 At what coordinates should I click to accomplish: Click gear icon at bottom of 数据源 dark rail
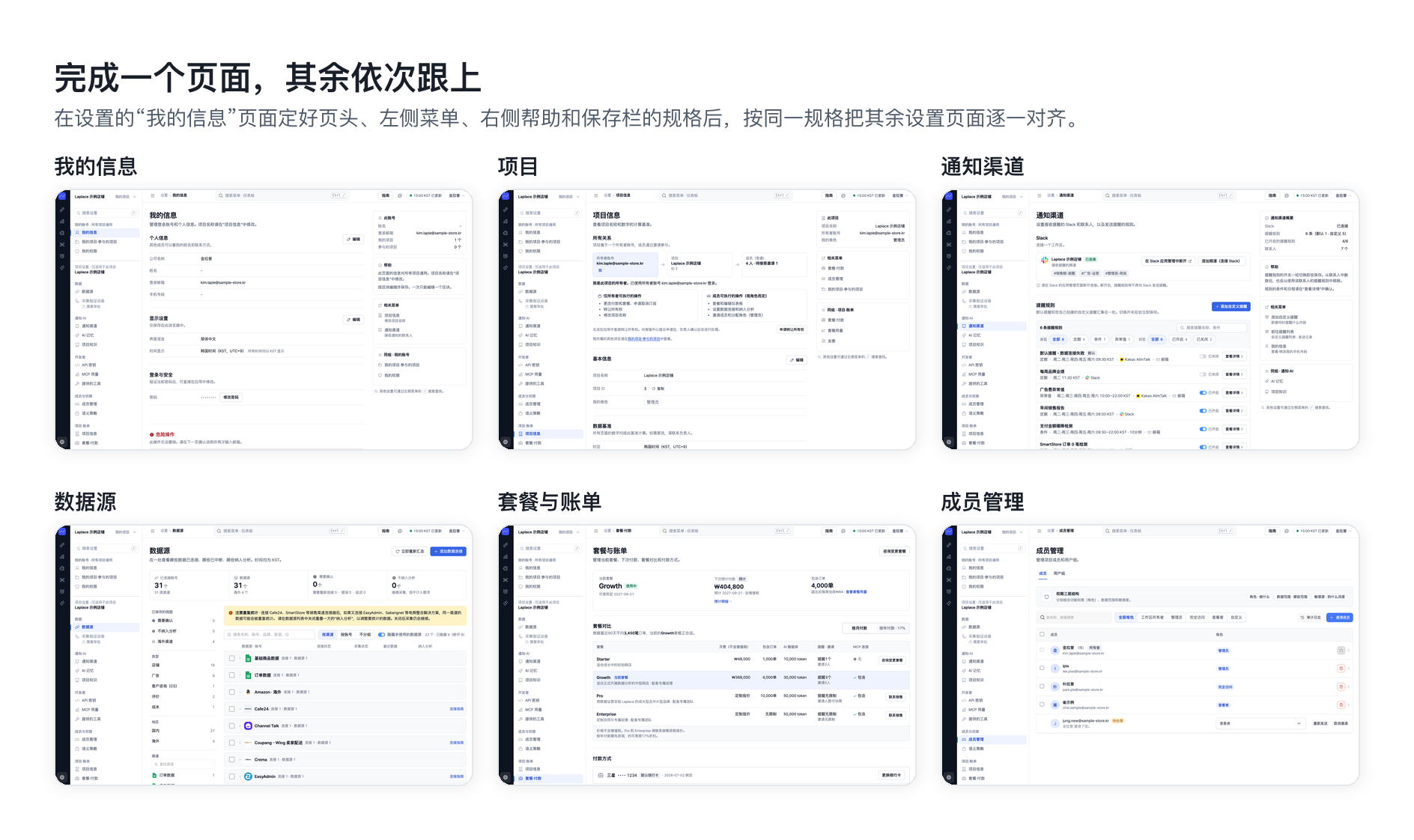pos(62,777)
